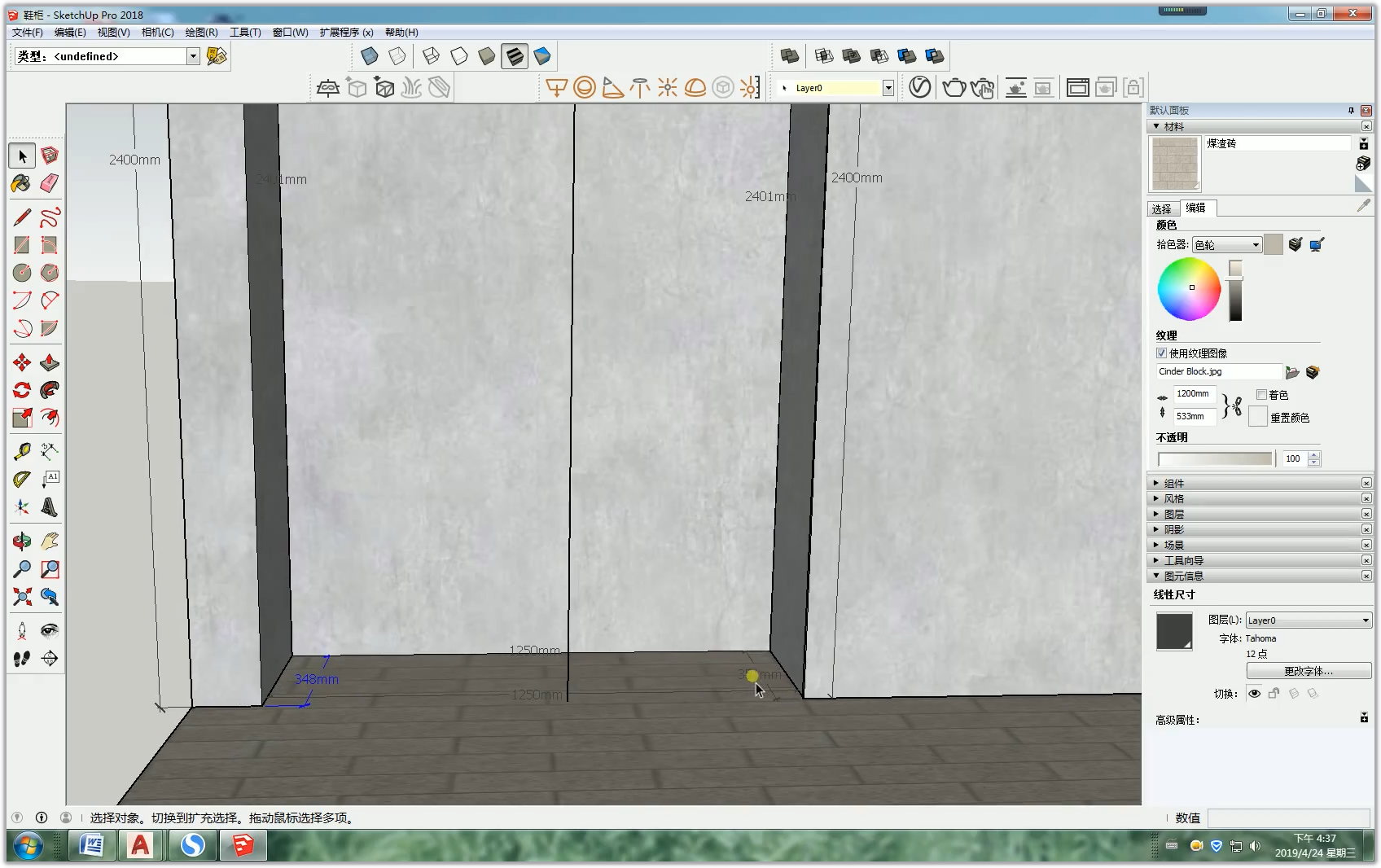This screenshot has width=1381, height=868.
Task: Select the Rectangle drawing tool
Action: tap(22, 245)
